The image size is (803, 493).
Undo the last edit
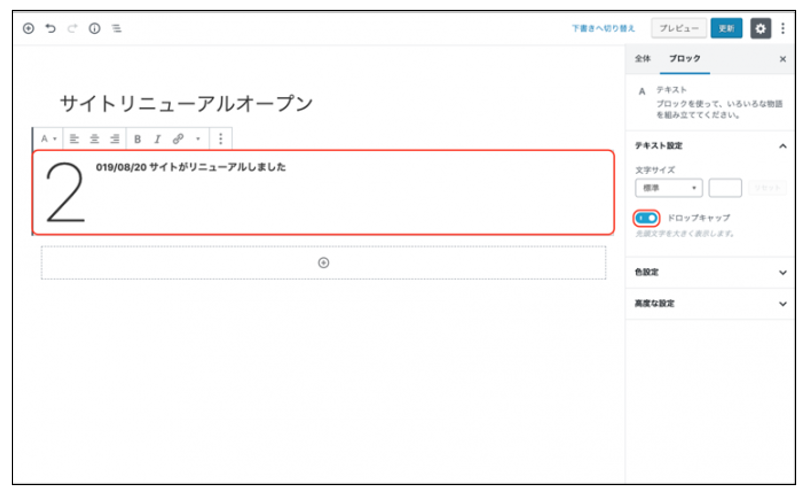pos(50,29)
